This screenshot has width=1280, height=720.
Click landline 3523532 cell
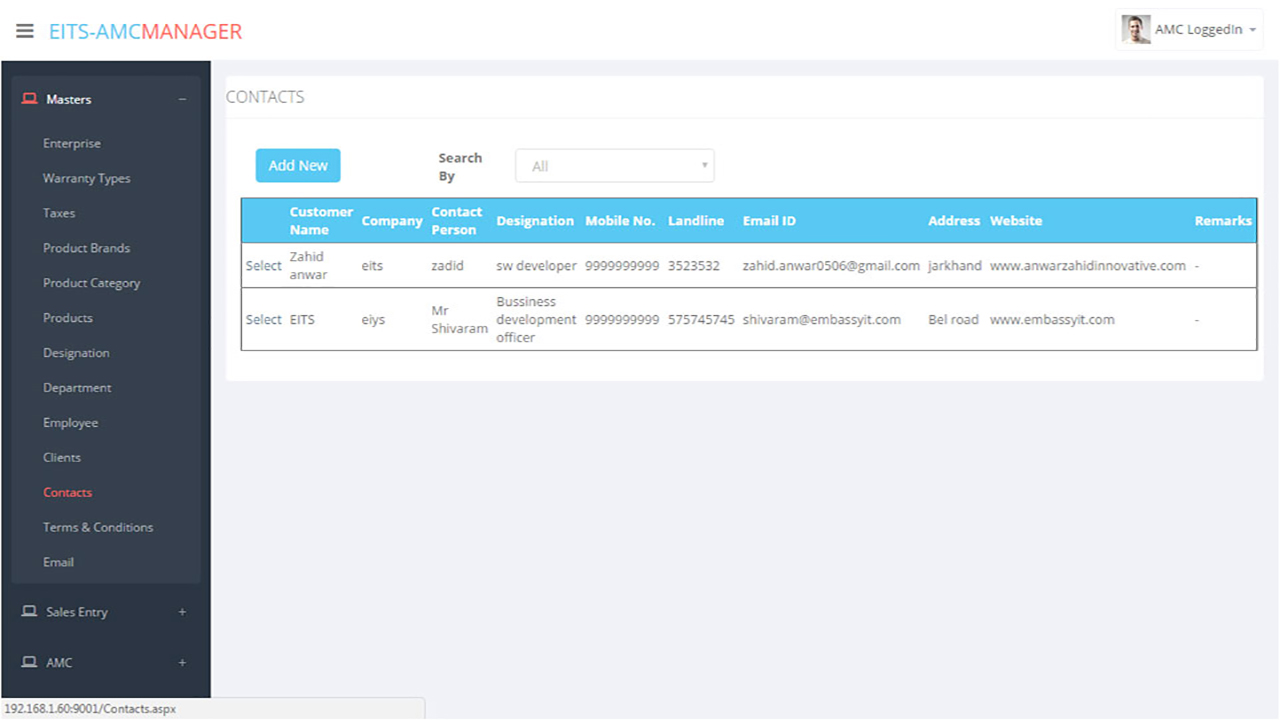pos(694,266)
